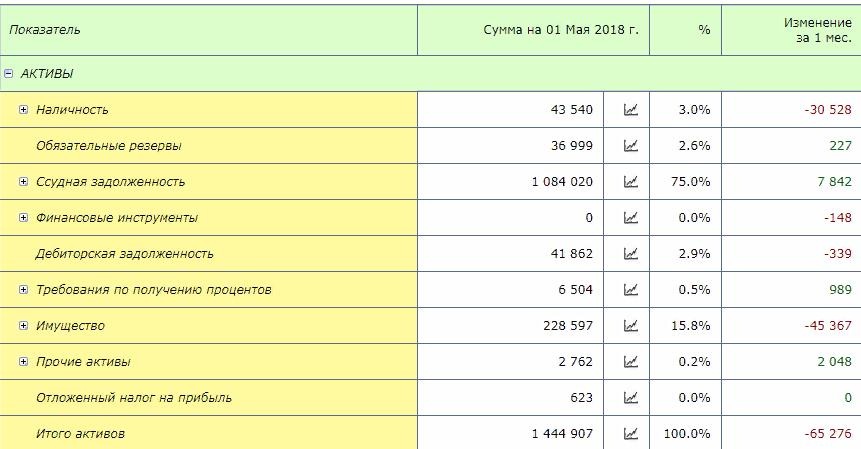Open chart icon for Дебиторская задолженность row
Viewport: 861px width, 449px height.
631,254
